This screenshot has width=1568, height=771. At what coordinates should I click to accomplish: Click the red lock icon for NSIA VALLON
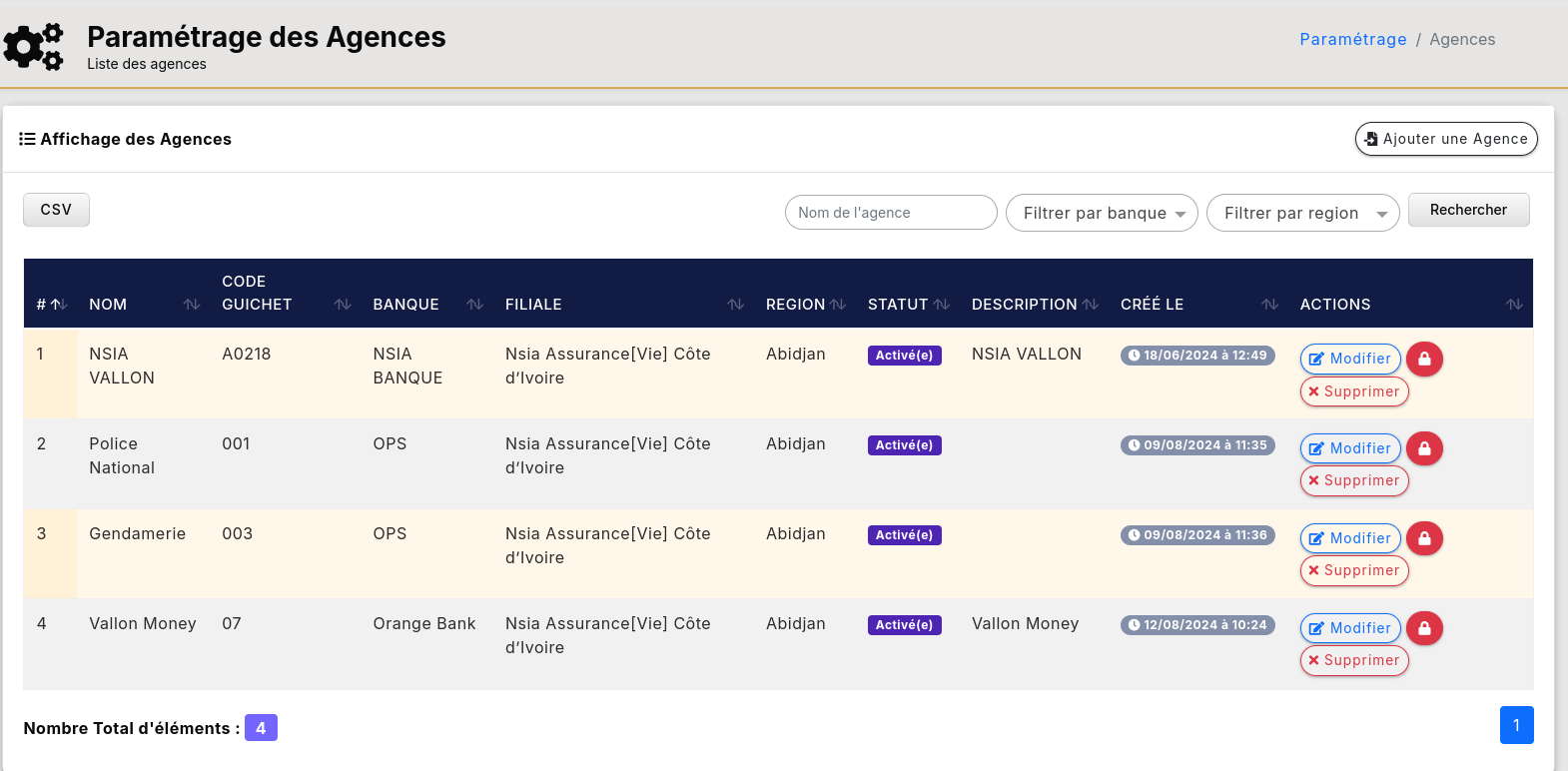[1424, 359]
